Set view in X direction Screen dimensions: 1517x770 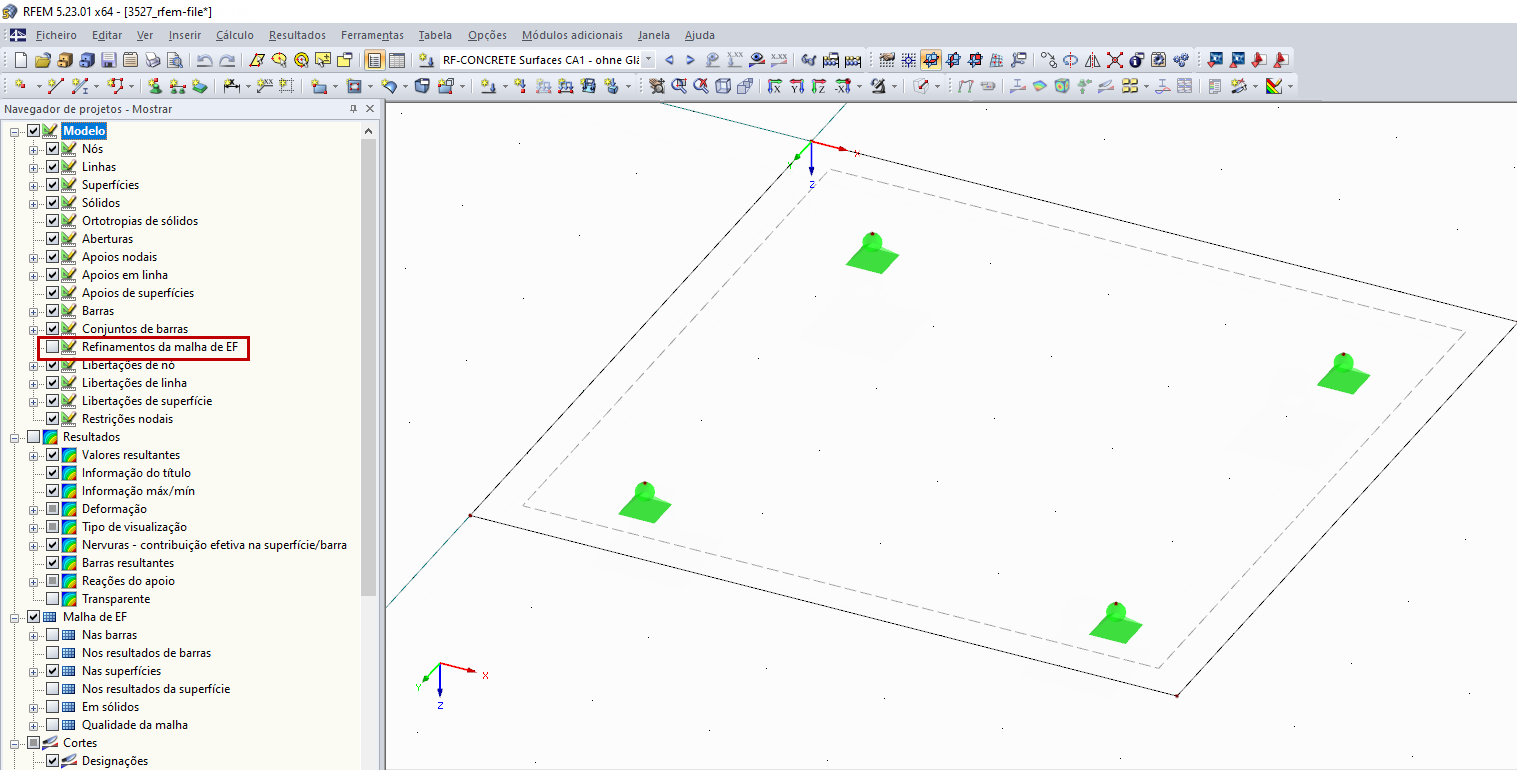[774, 86]
